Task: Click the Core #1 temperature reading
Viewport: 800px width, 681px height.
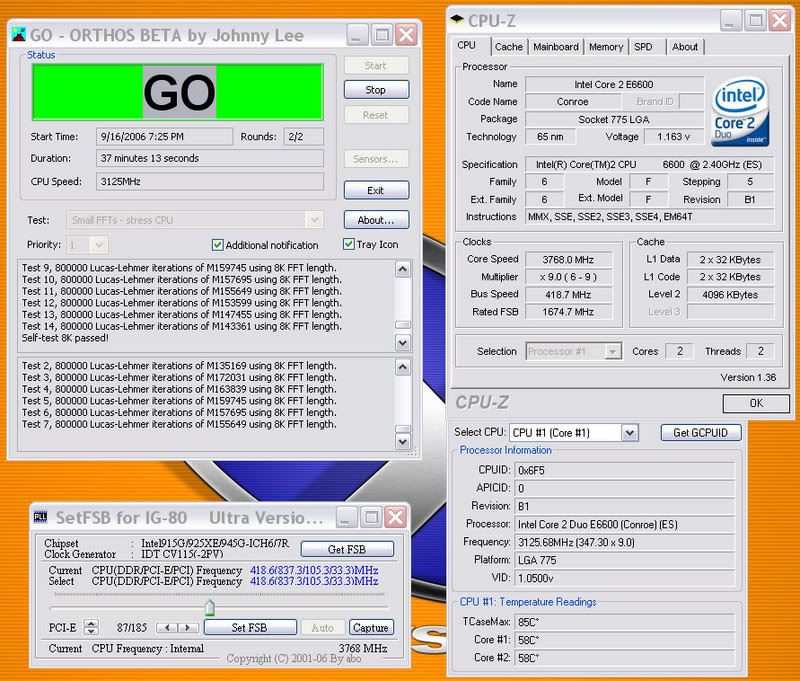Action: click(x=624, y=640)
